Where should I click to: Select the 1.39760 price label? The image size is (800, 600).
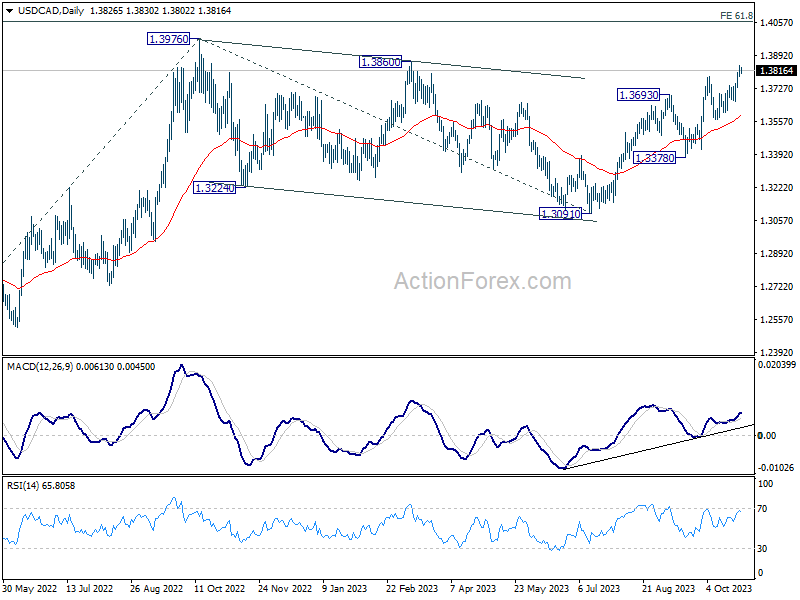(168, 39)
